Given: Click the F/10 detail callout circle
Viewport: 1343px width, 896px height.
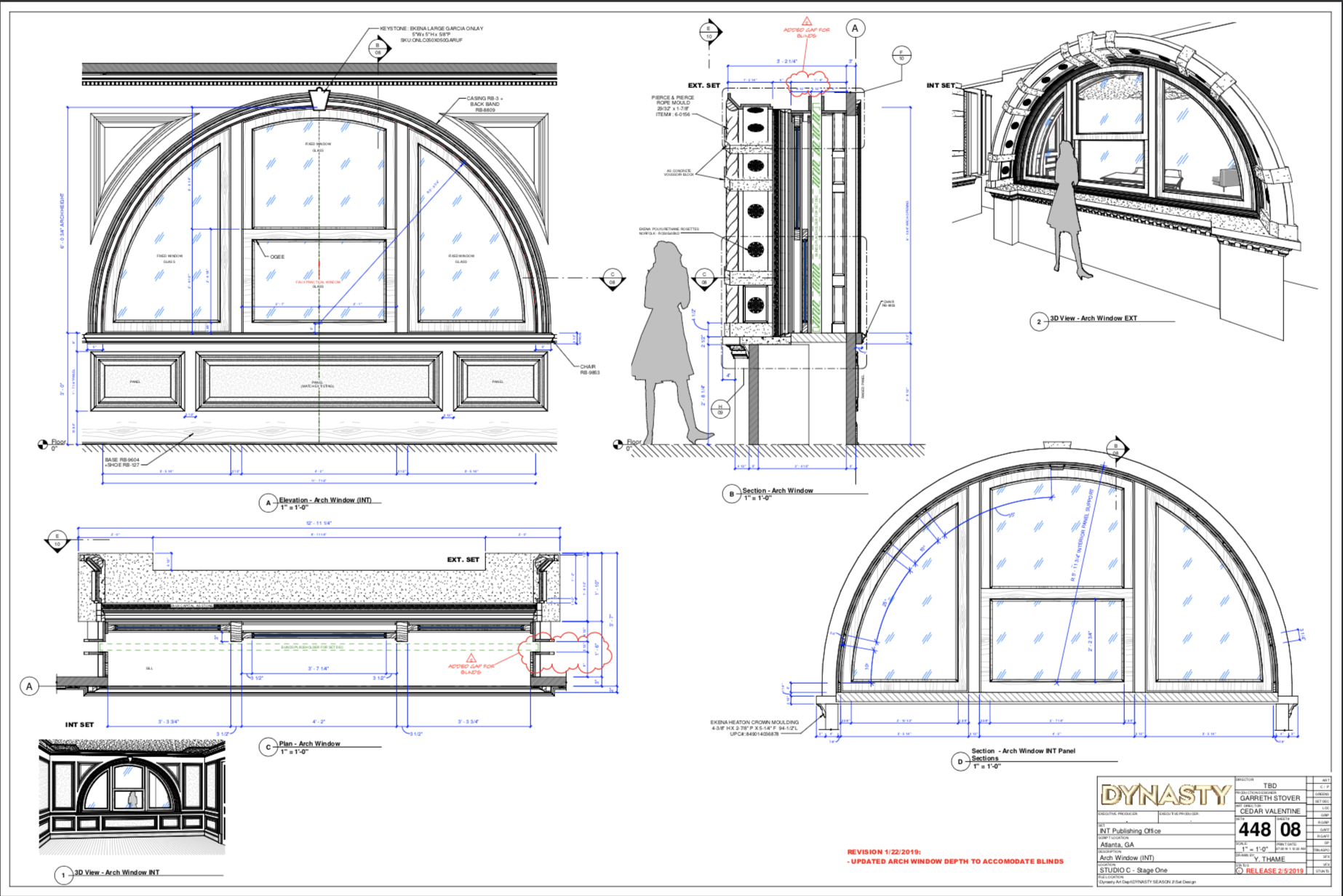Looking at the screenshot, I should point(901,55).
